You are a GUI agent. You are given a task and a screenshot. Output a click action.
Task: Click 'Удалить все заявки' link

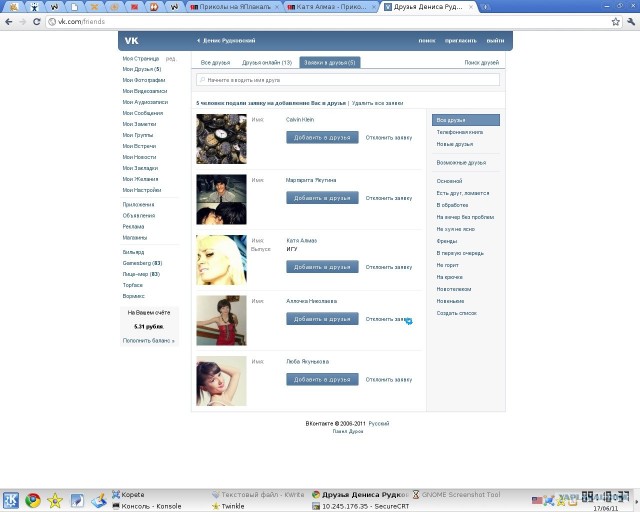(x=378, y=103)
